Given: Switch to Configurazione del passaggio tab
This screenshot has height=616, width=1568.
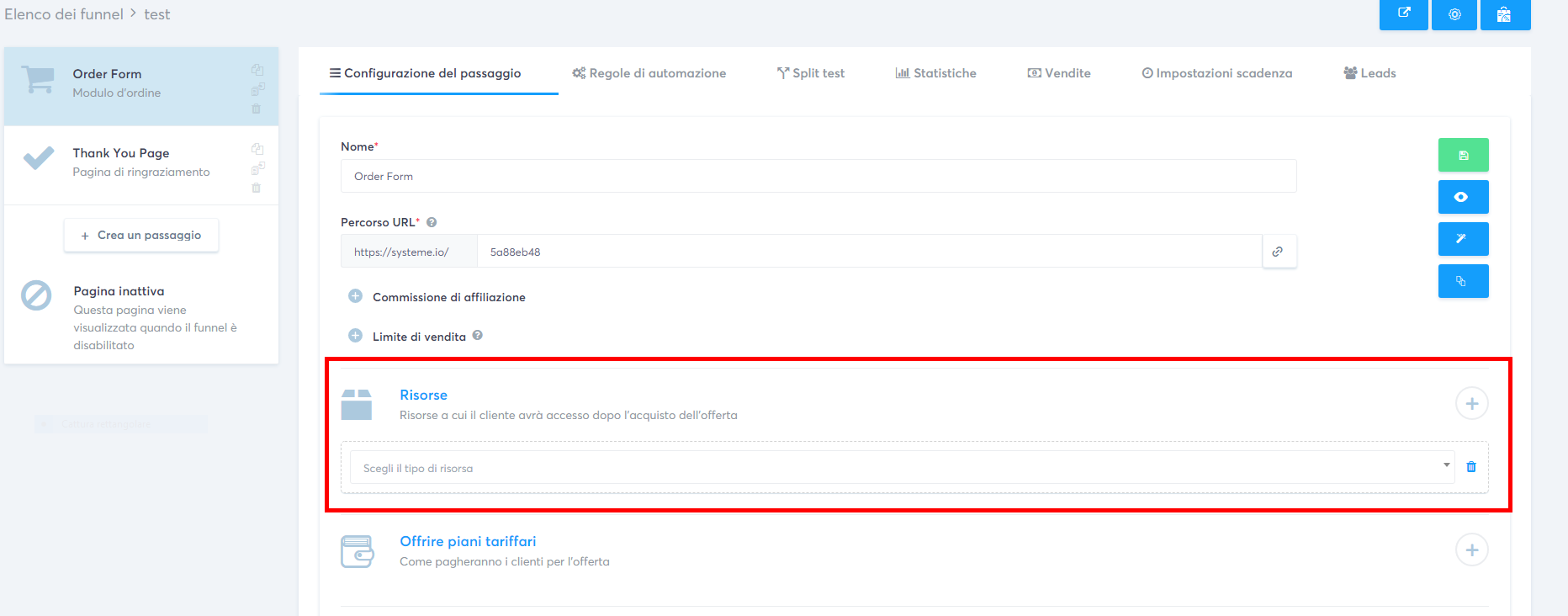Looking at the screenshot, I should (426, 73).
